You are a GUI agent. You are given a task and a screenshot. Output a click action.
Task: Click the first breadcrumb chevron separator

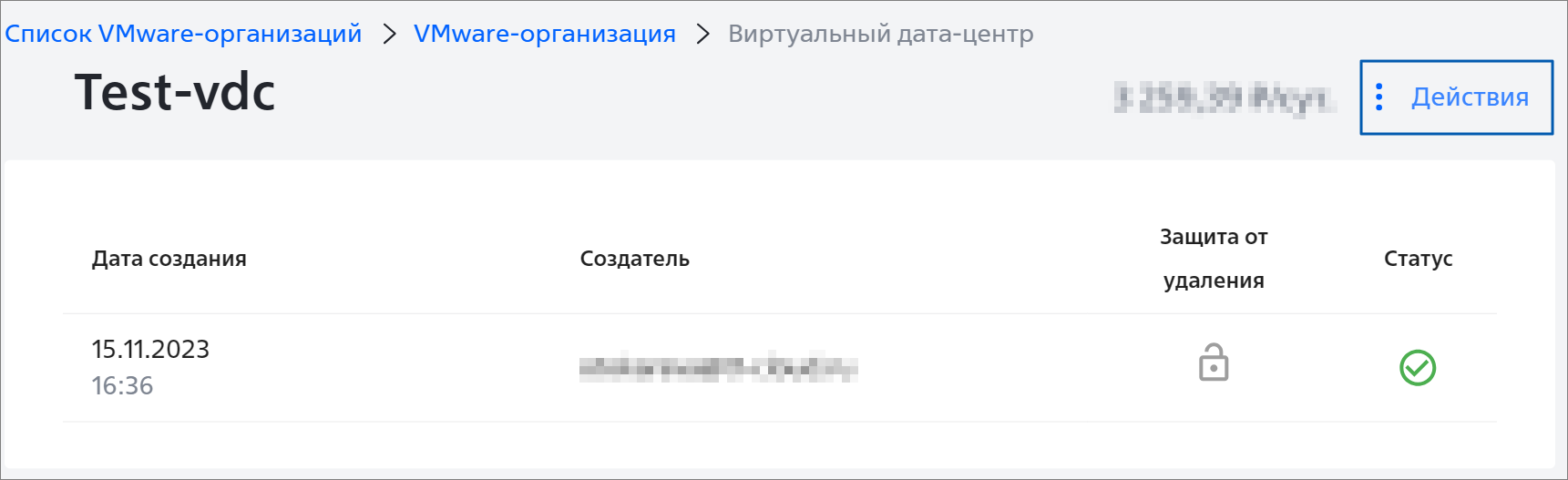[389, 34]
